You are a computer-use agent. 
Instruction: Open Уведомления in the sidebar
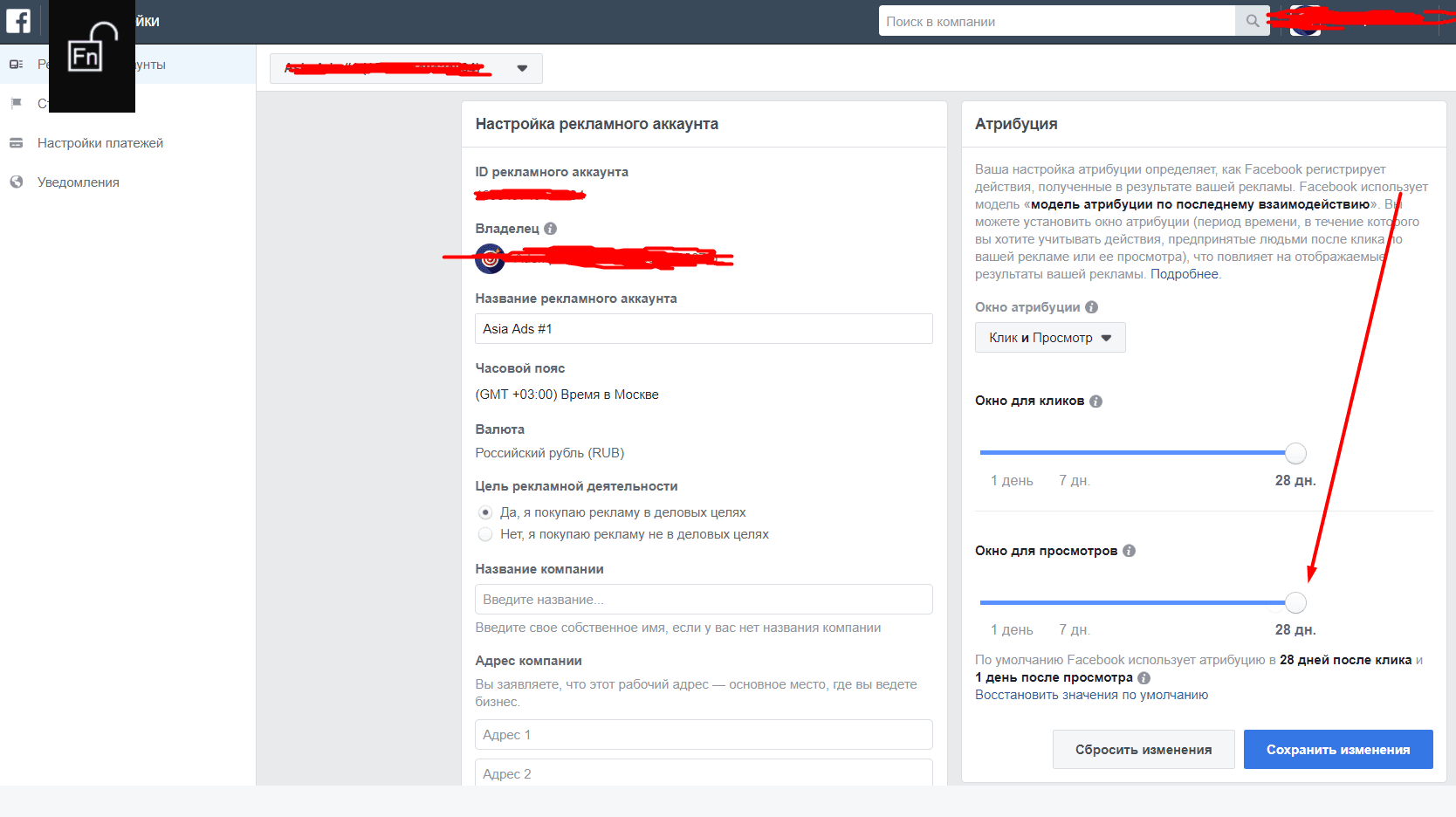(78, 182)
